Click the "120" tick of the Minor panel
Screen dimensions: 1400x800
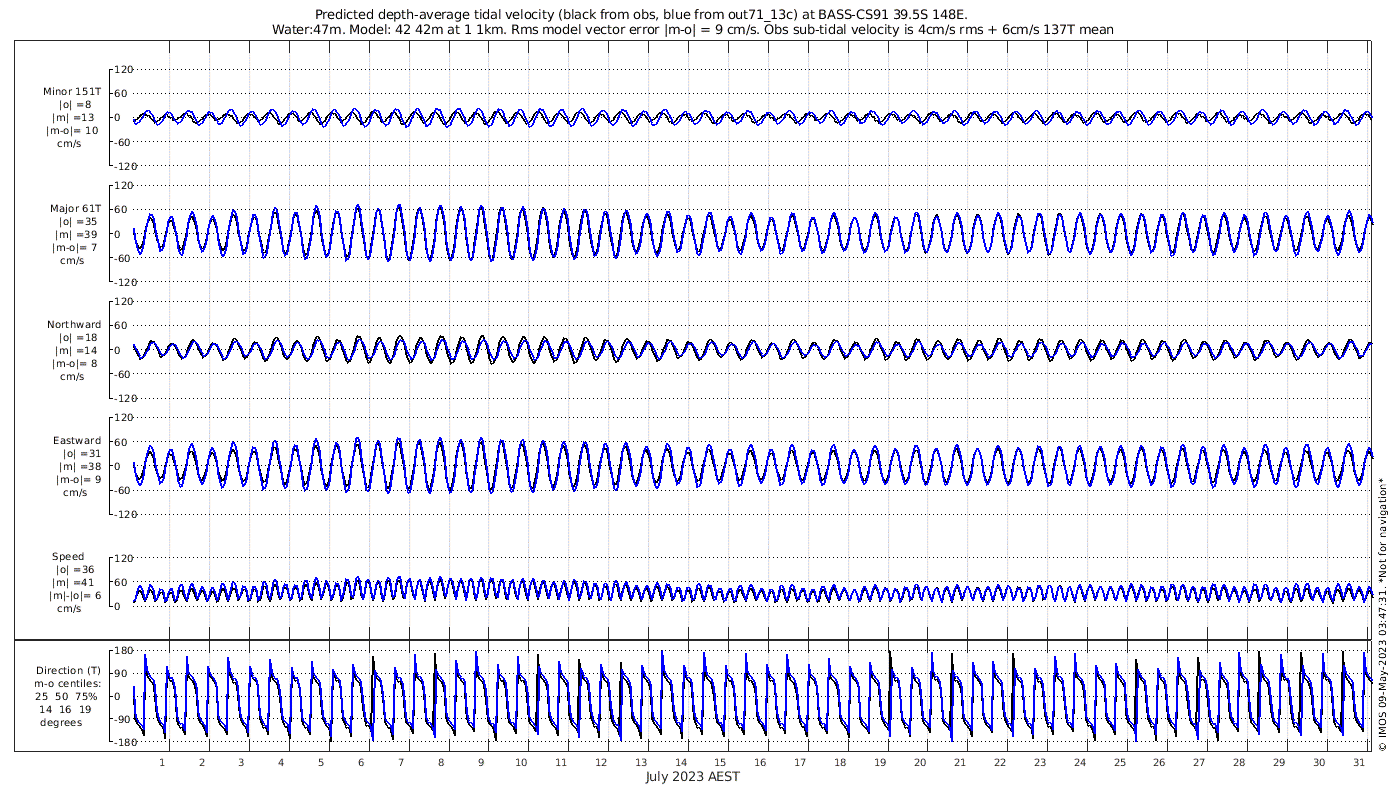coord(126,70)
